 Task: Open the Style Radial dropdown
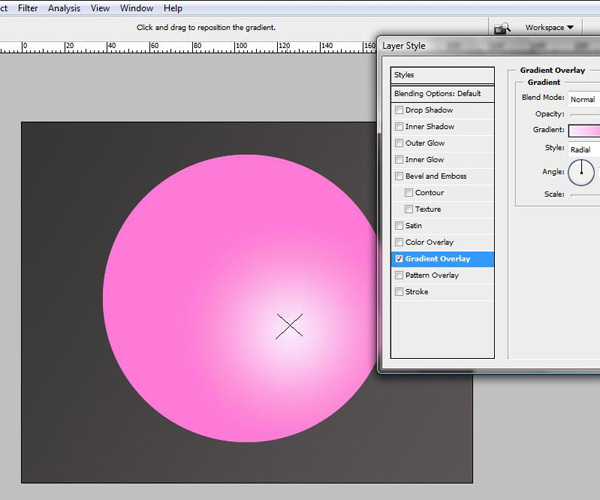click(x=584, y=150)
